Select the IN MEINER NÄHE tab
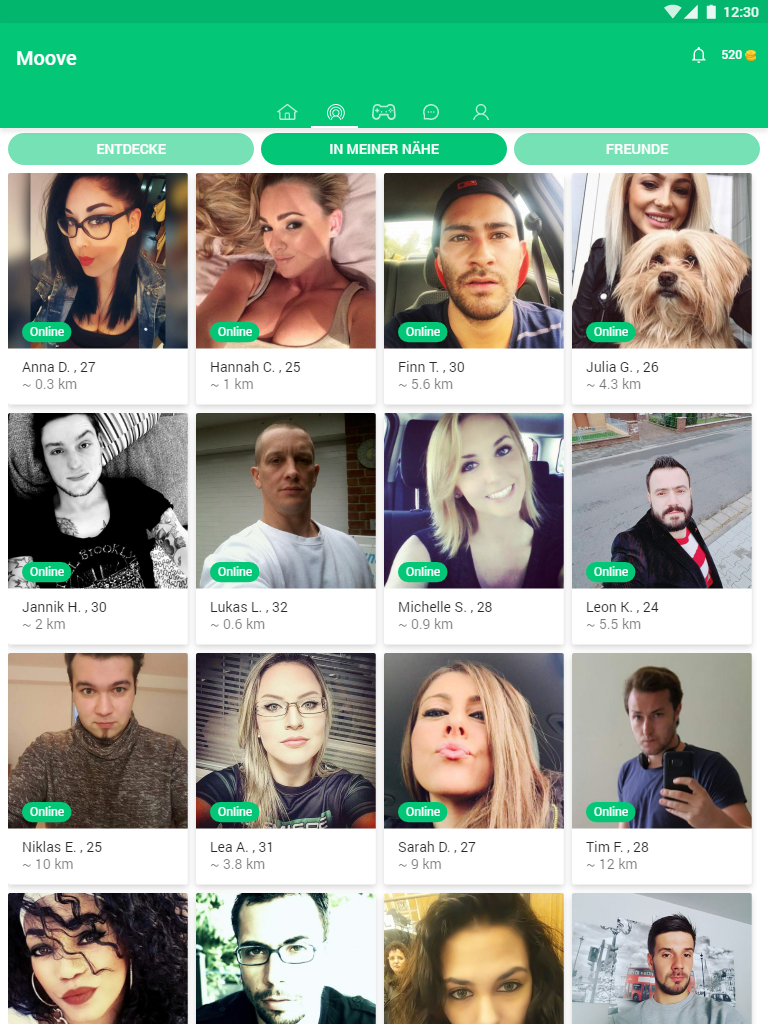Image resolution: width=768 pixels, height=1024 pixels. click(384, 149)
